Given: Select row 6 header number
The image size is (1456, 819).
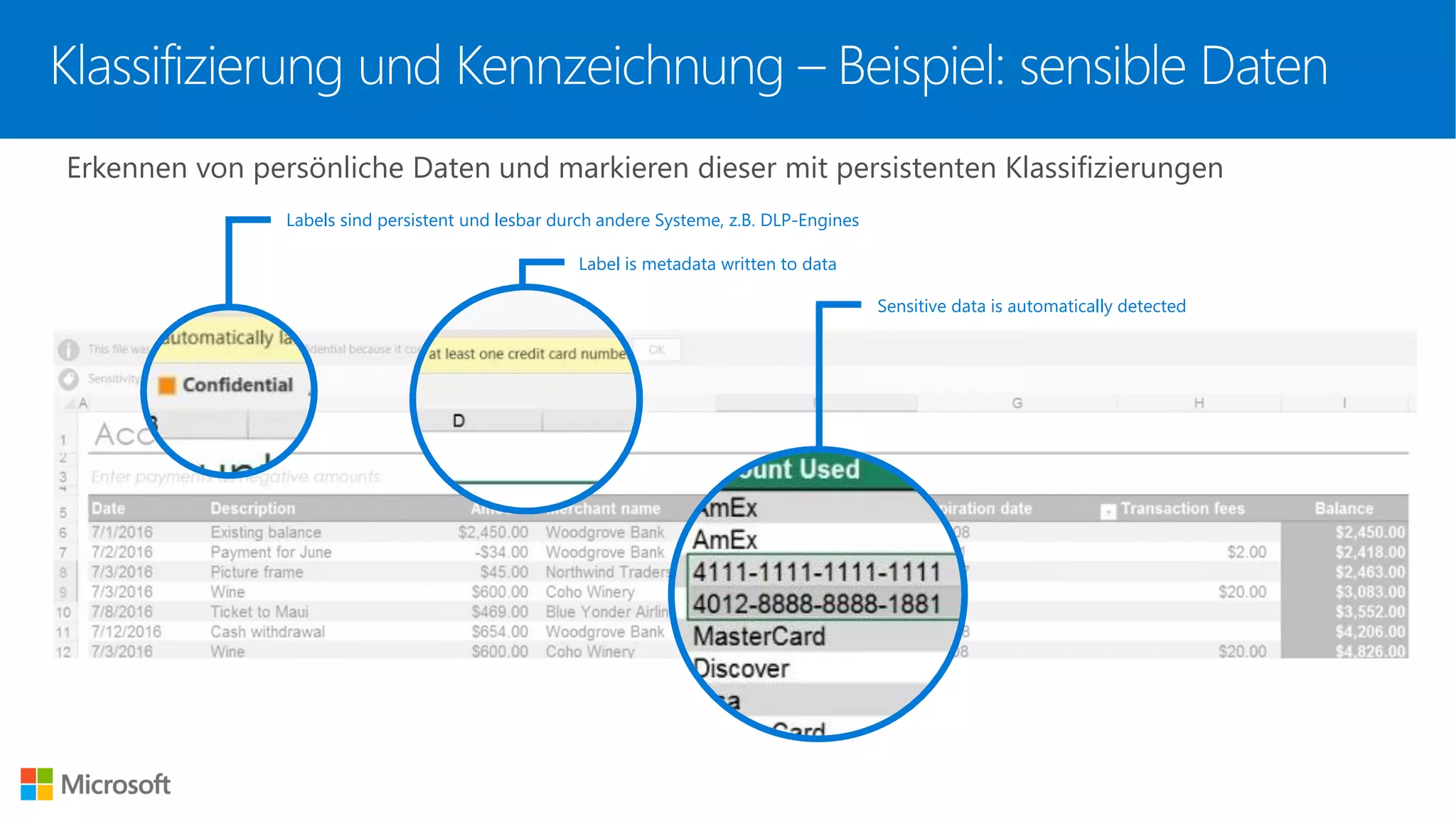Looking at the screenshot, I should [63, 532].
